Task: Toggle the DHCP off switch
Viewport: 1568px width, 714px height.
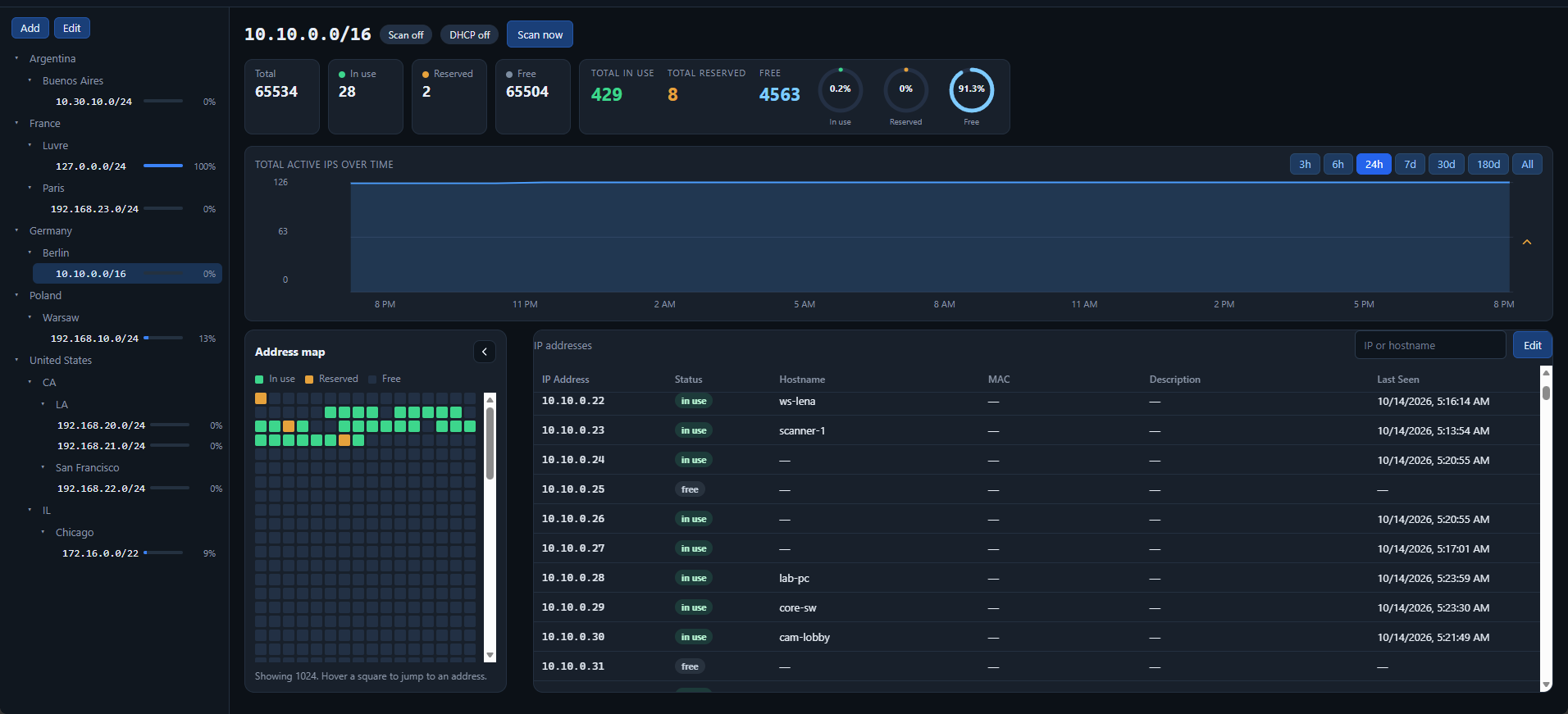Action: point(469,34)
